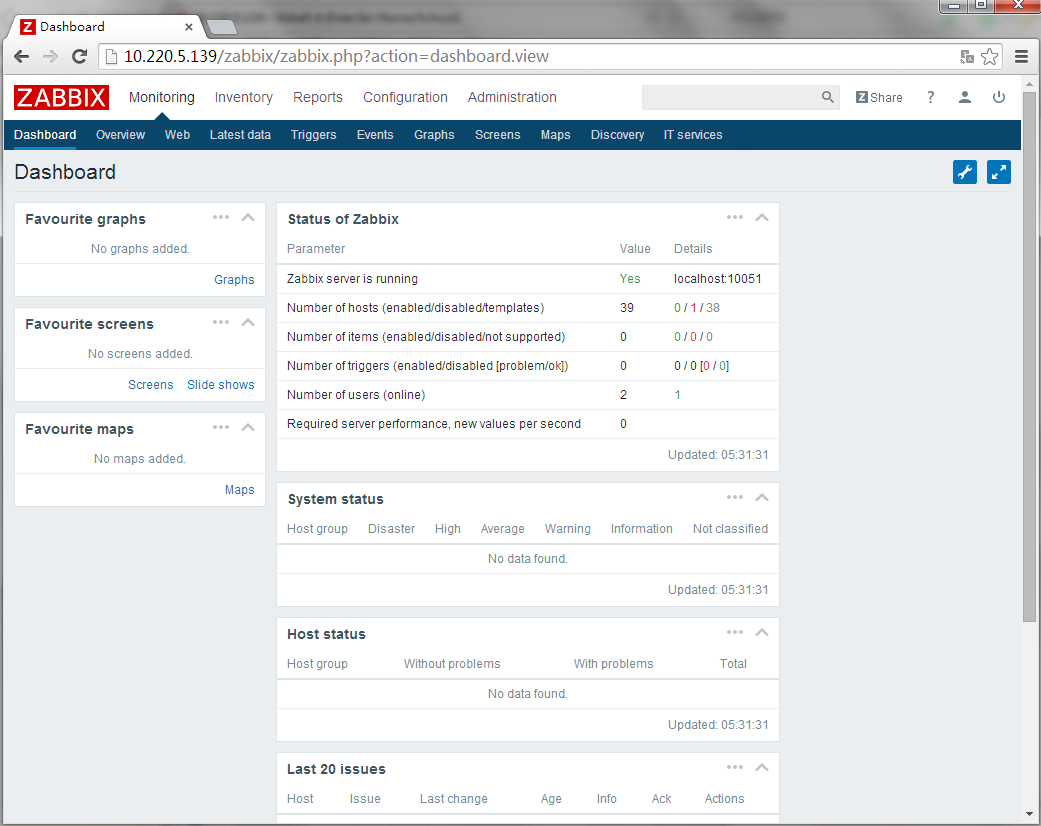The image size is (1041, 826).
Task: Click the browser forward arrow
Action: point(50,56)
